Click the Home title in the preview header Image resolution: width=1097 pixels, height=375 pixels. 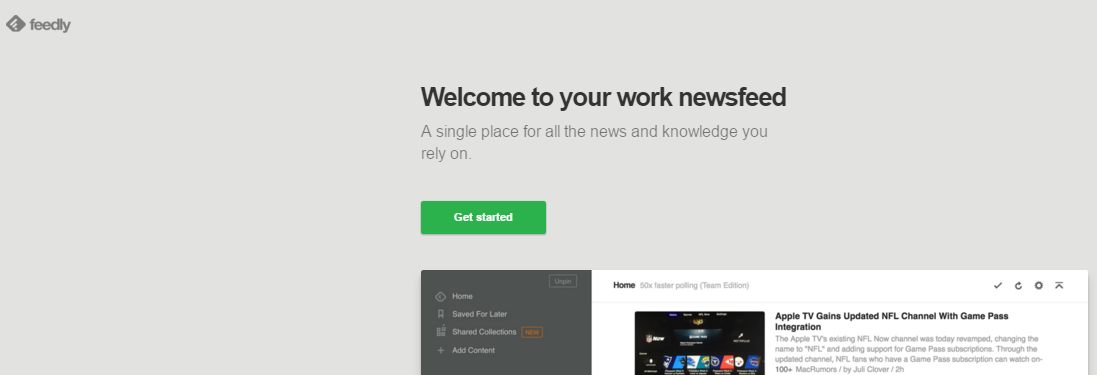pyautogui.click(x=624, y=285)
